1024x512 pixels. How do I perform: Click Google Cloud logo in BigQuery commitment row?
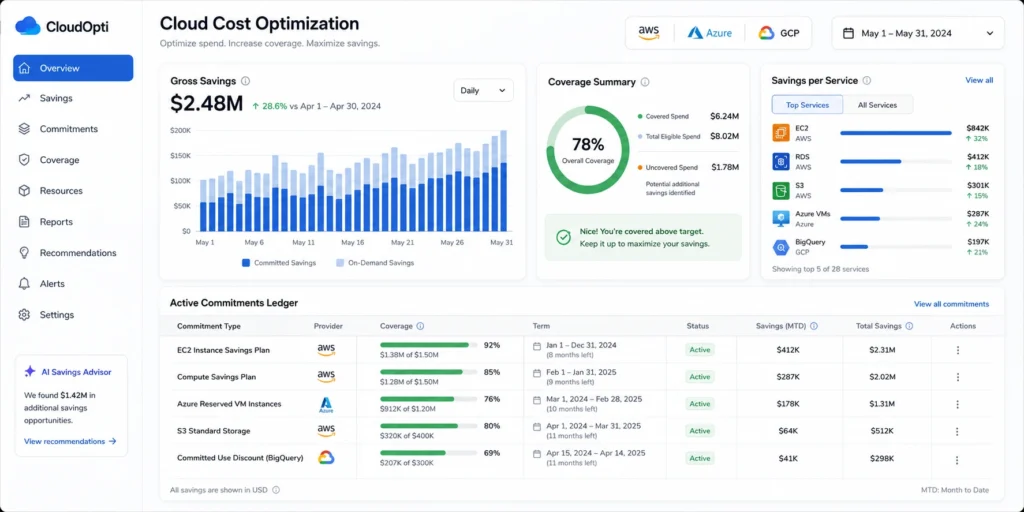326,458
